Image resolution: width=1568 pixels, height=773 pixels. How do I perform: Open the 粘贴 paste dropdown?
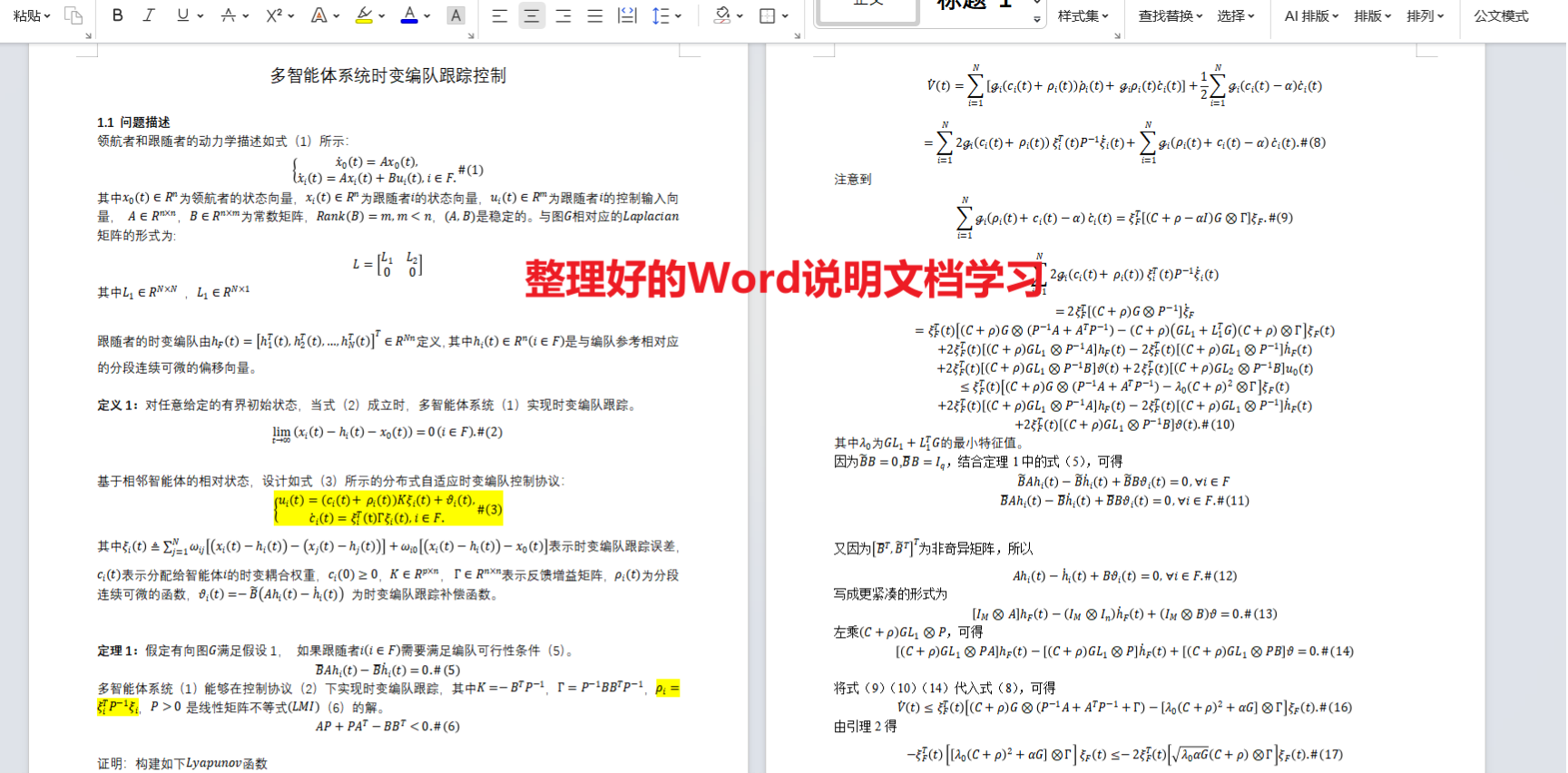(x=32, y=15)
